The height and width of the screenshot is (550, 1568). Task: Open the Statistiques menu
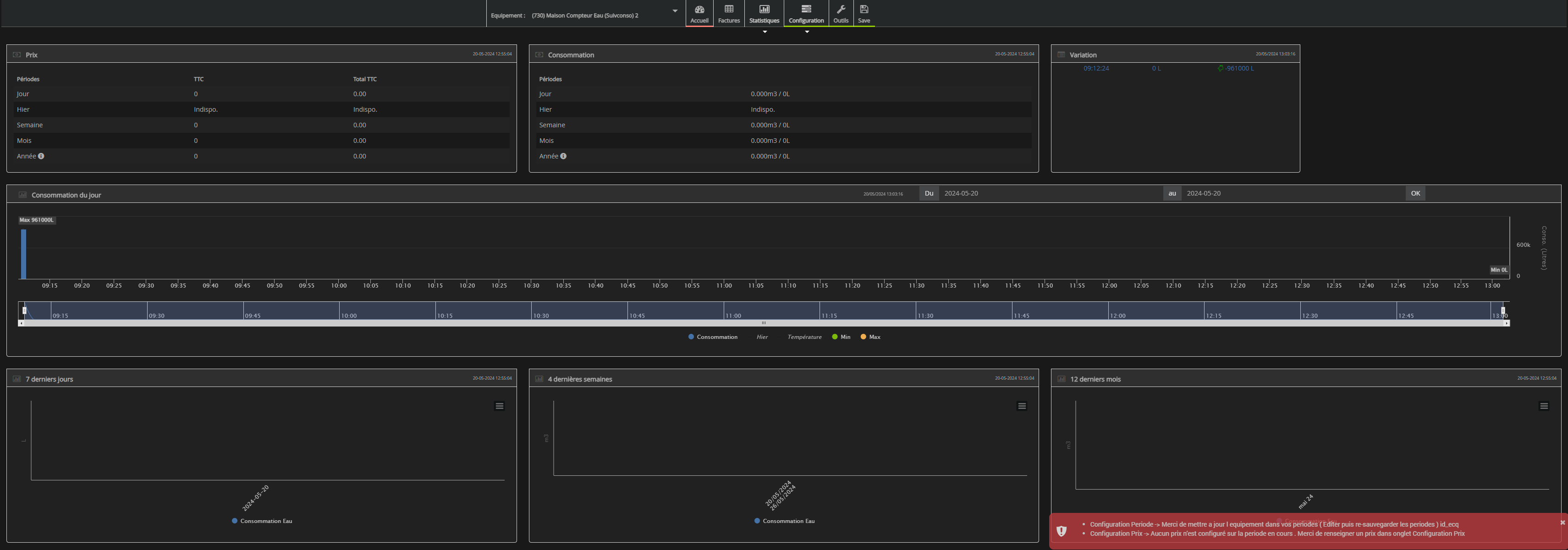[x=764, y=13]
